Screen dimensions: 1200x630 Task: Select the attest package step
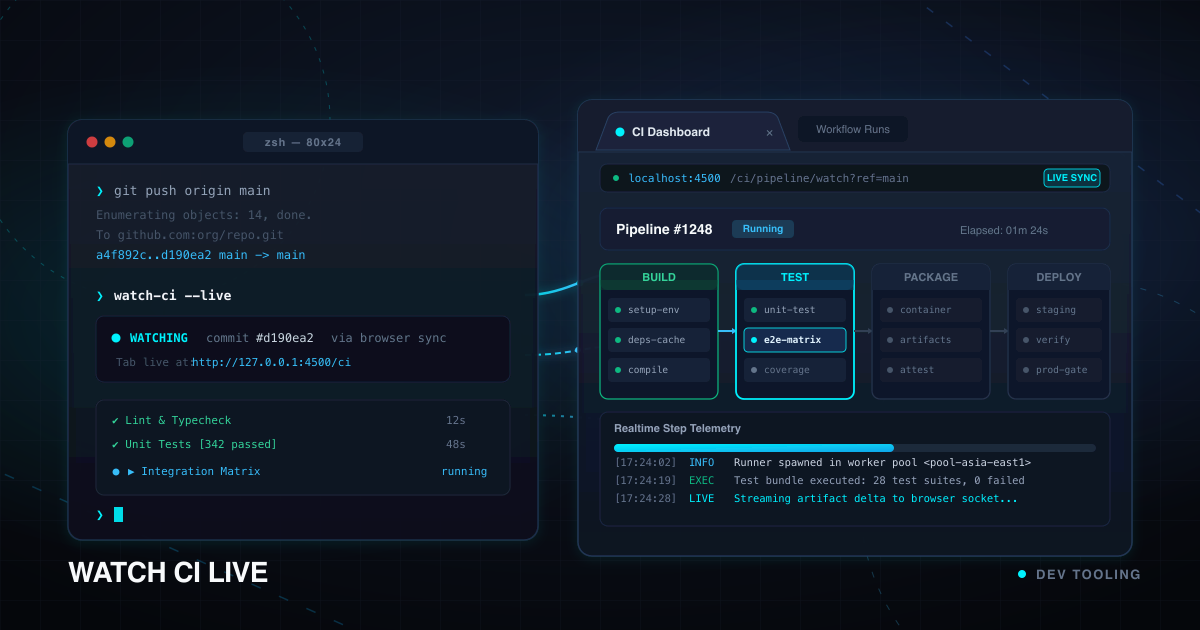tap(931, 370)
